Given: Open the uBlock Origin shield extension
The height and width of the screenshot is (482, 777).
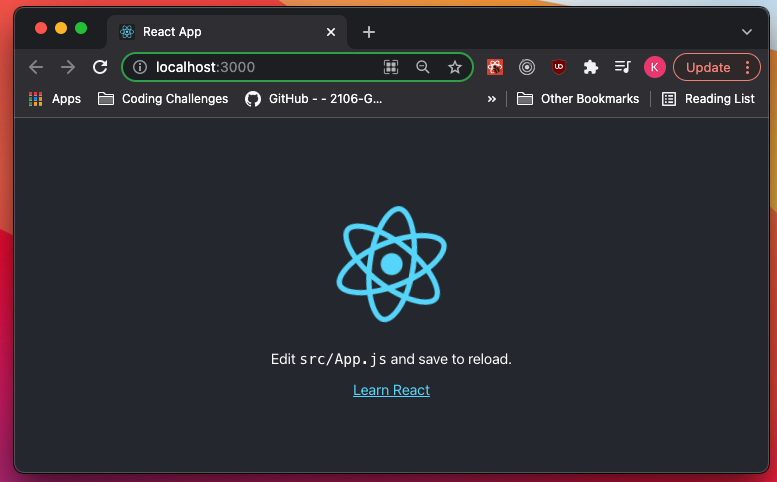Looking at the screenshot, I should [x=559, y=67].
